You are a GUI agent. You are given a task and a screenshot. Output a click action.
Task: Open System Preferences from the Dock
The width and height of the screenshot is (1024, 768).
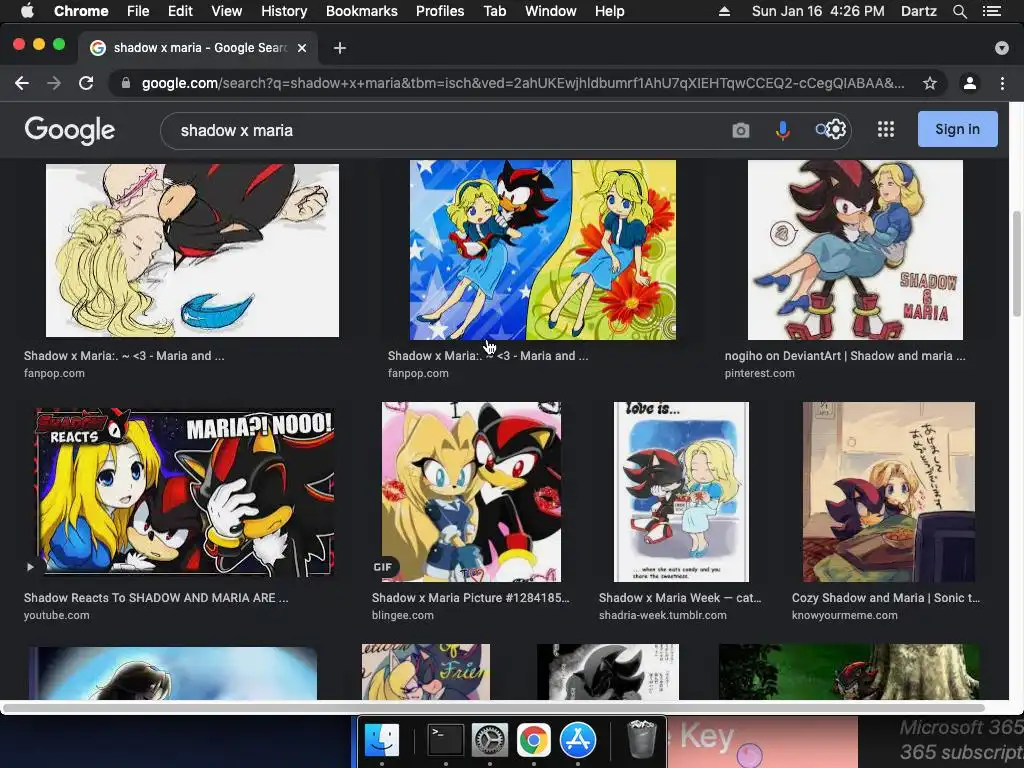(x=489, y=740)
